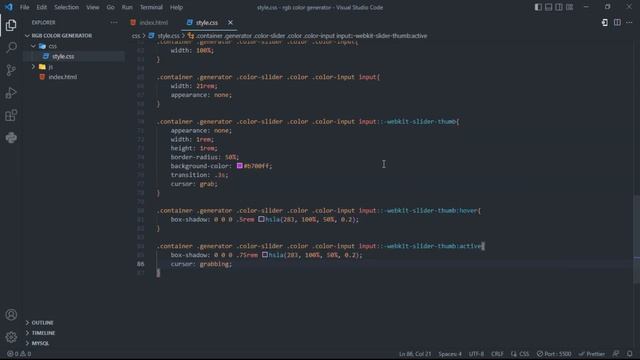Open the Terminal menu
This screenshot has height=360, width=640.
[151, 7]
